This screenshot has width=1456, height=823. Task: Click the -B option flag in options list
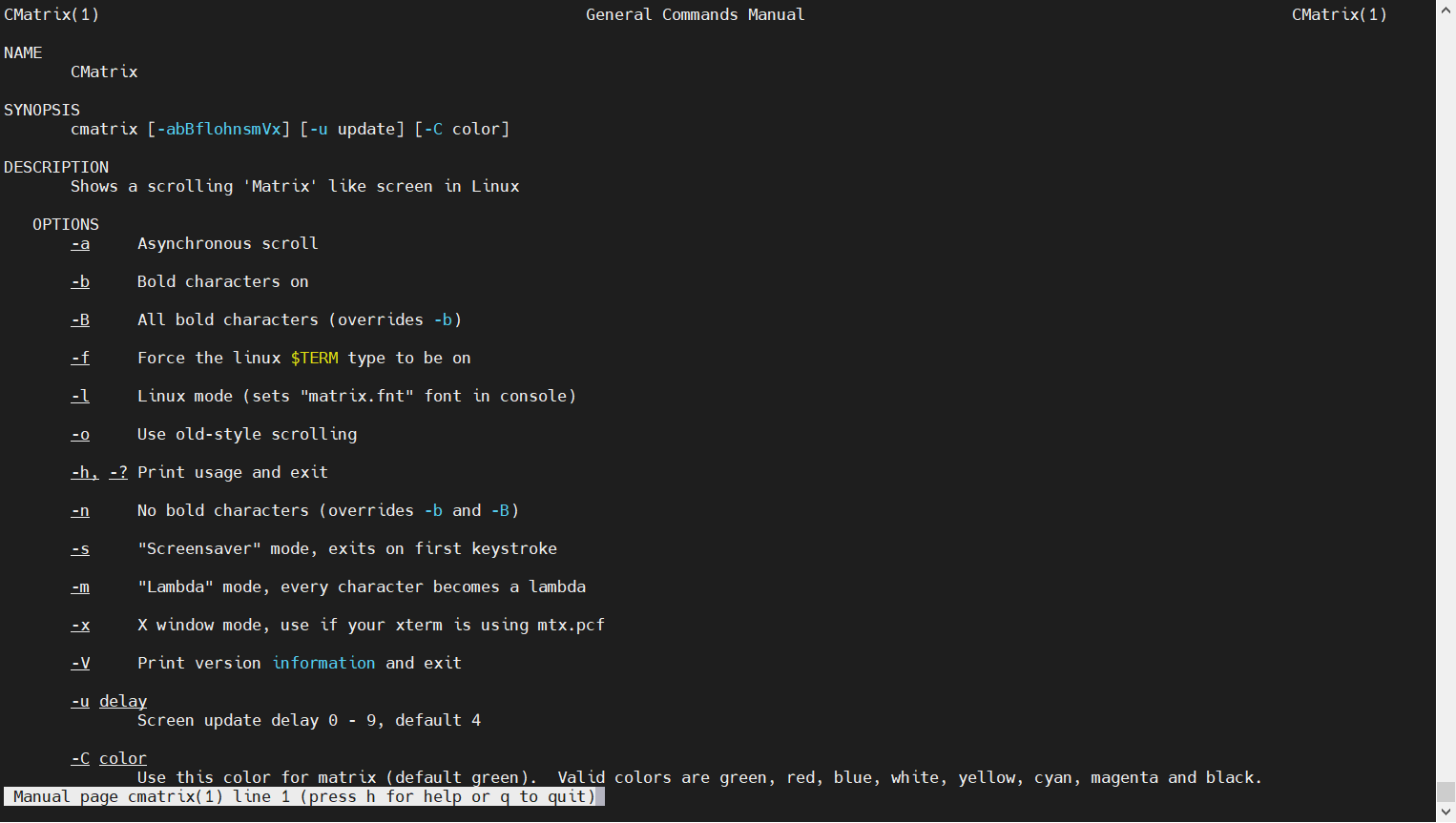tap(80, 319)
